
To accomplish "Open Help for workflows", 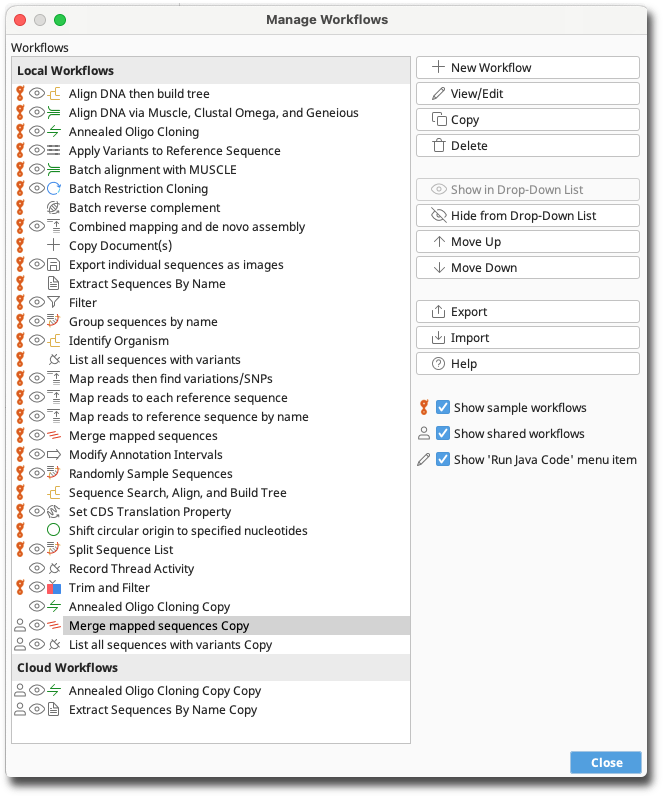I will pos(527,363).
